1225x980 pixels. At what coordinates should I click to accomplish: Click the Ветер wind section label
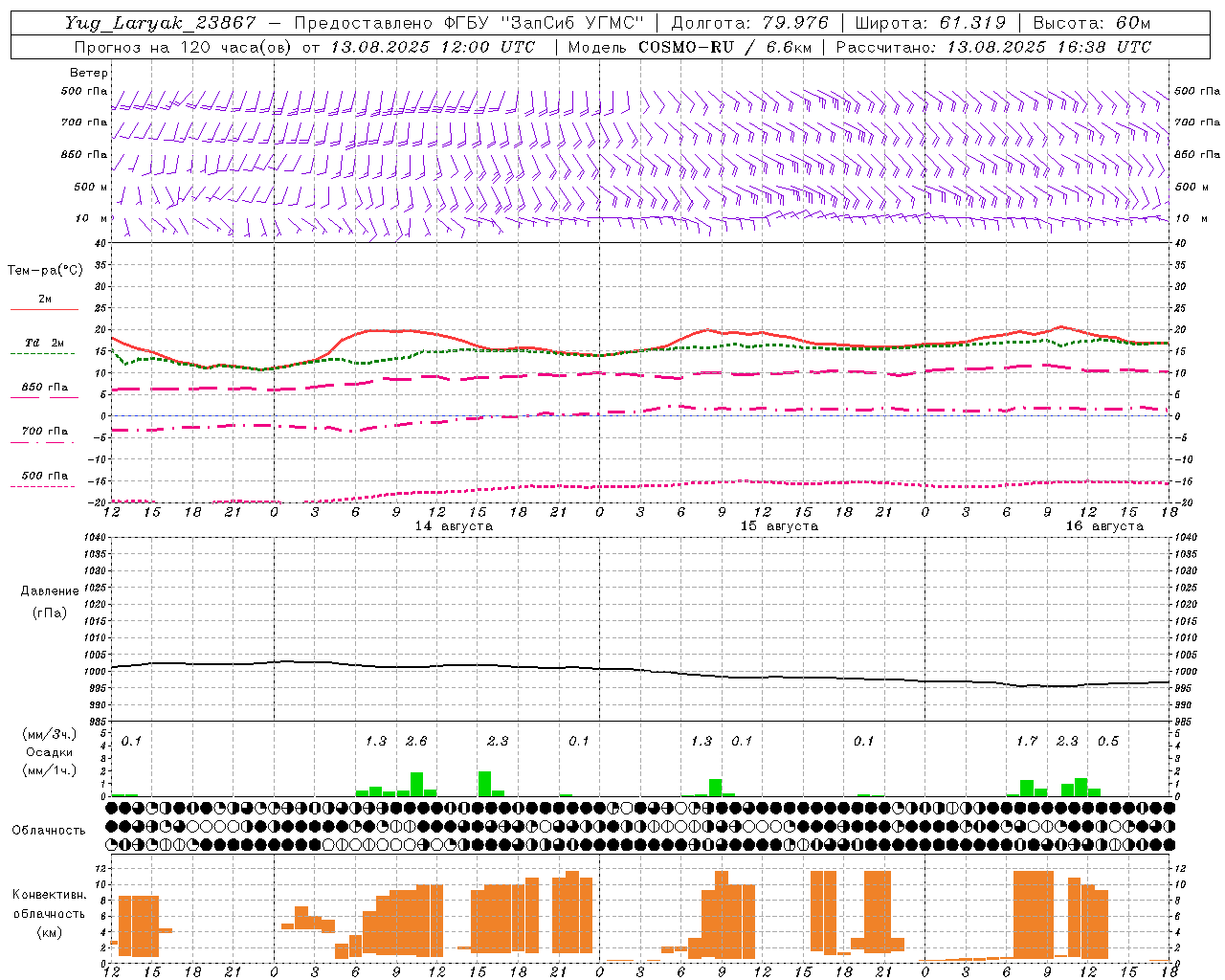click(89, 73)
